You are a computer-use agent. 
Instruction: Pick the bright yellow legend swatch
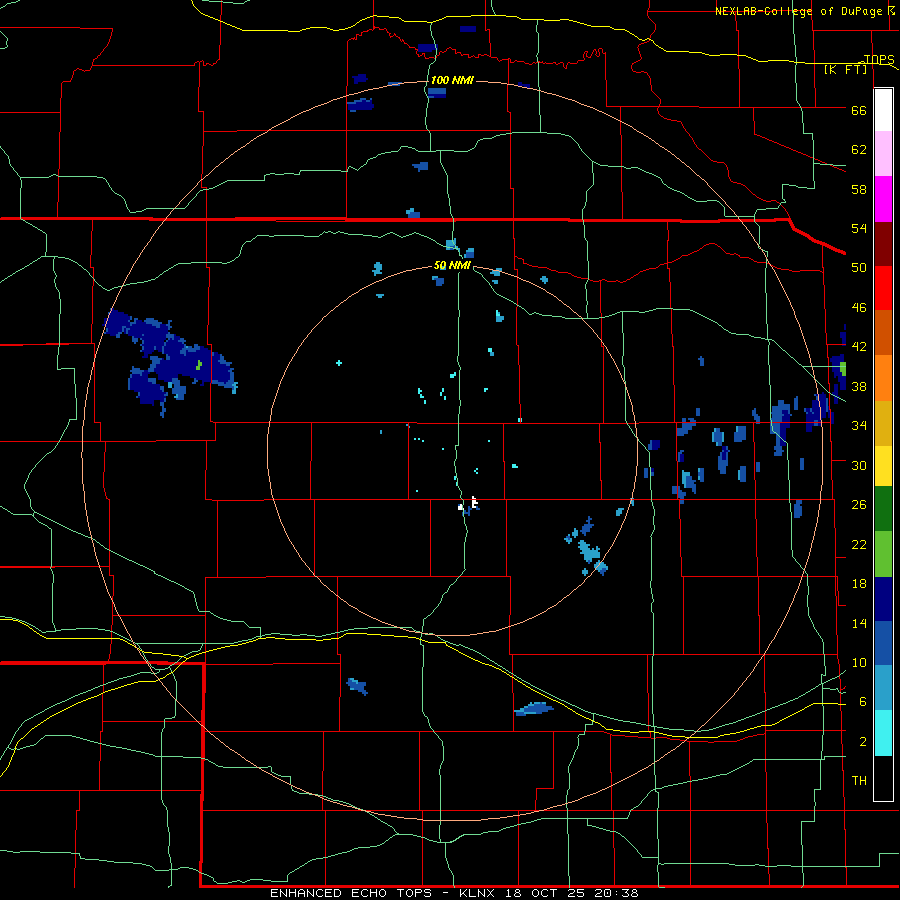(x=883, y=466)
